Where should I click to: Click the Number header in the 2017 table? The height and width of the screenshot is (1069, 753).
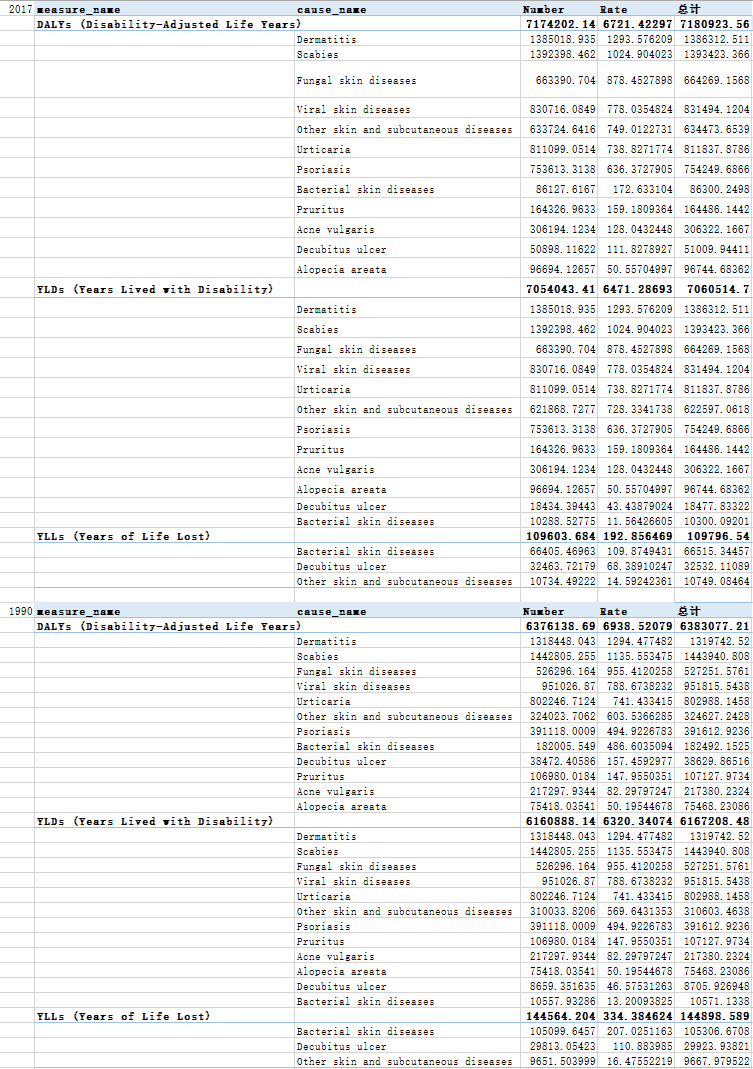(x=544, y=10)
